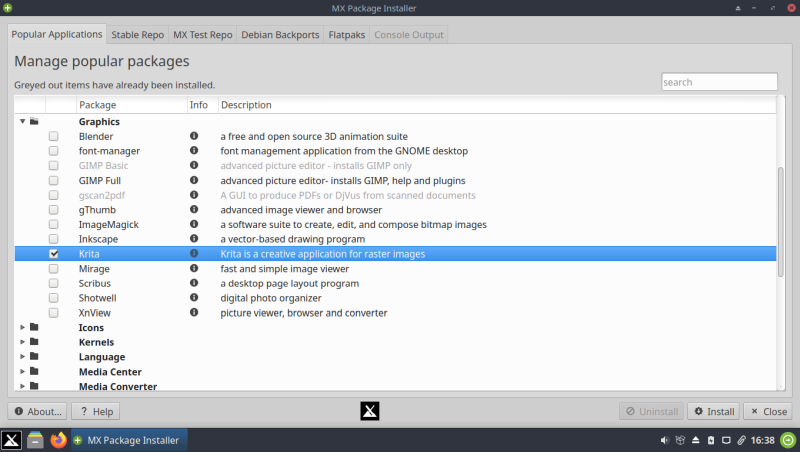Open the volume control in system tray
This screenshot has height=452, width=800.
point(664,440)
